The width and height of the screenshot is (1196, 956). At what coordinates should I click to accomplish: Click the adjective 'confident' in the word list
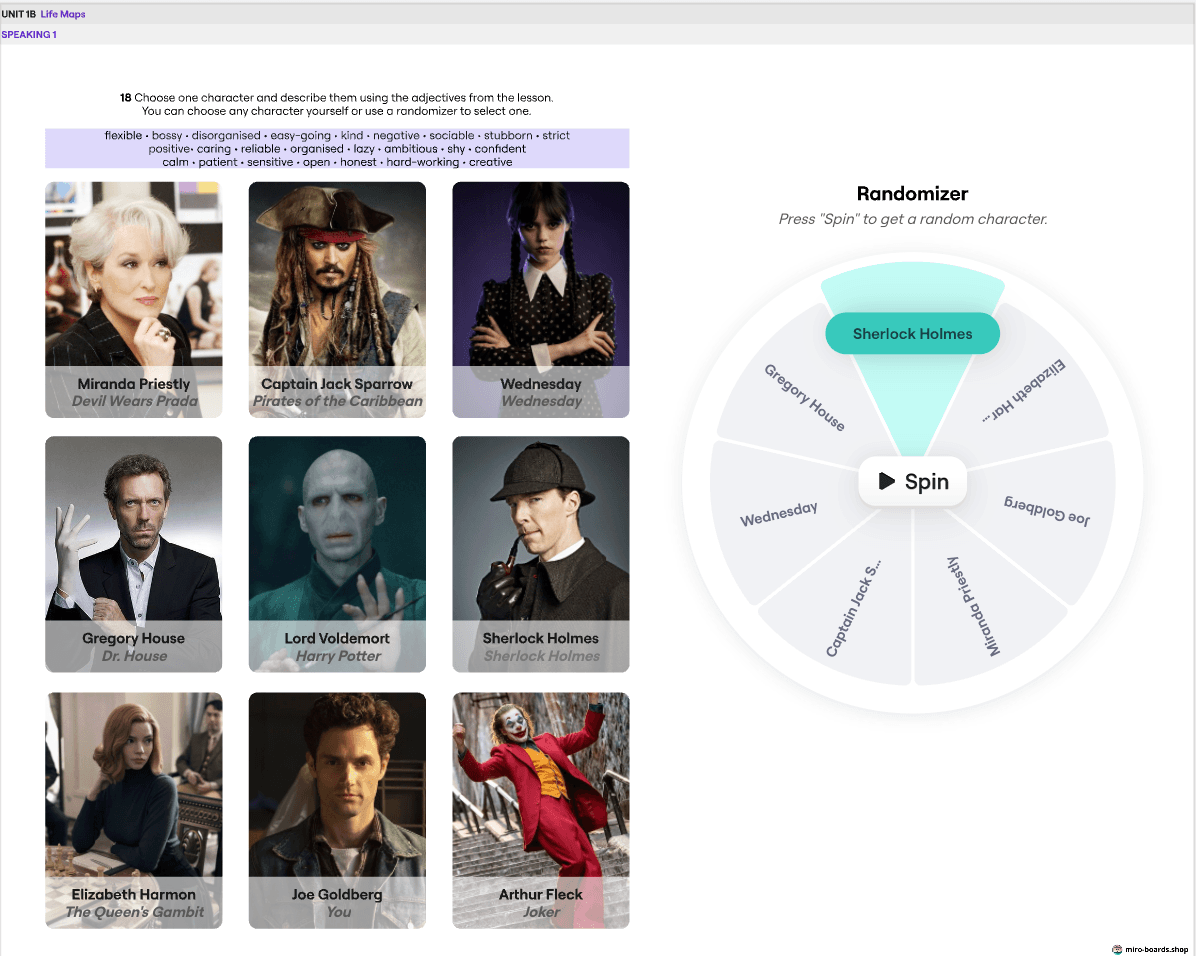[x=500, y=149]
